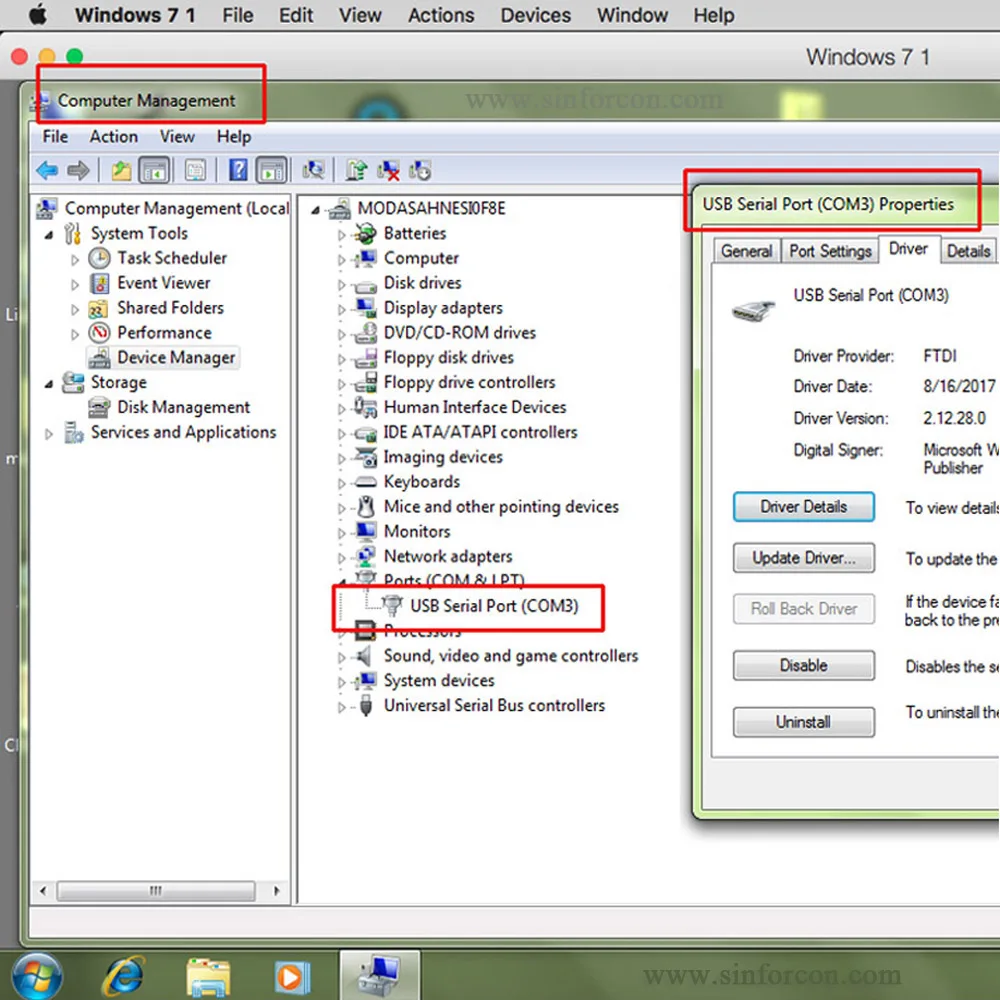Click the Uninstall device toolbar icon with red X
The image size is (1000, 1000).
[x=388, y=171]
